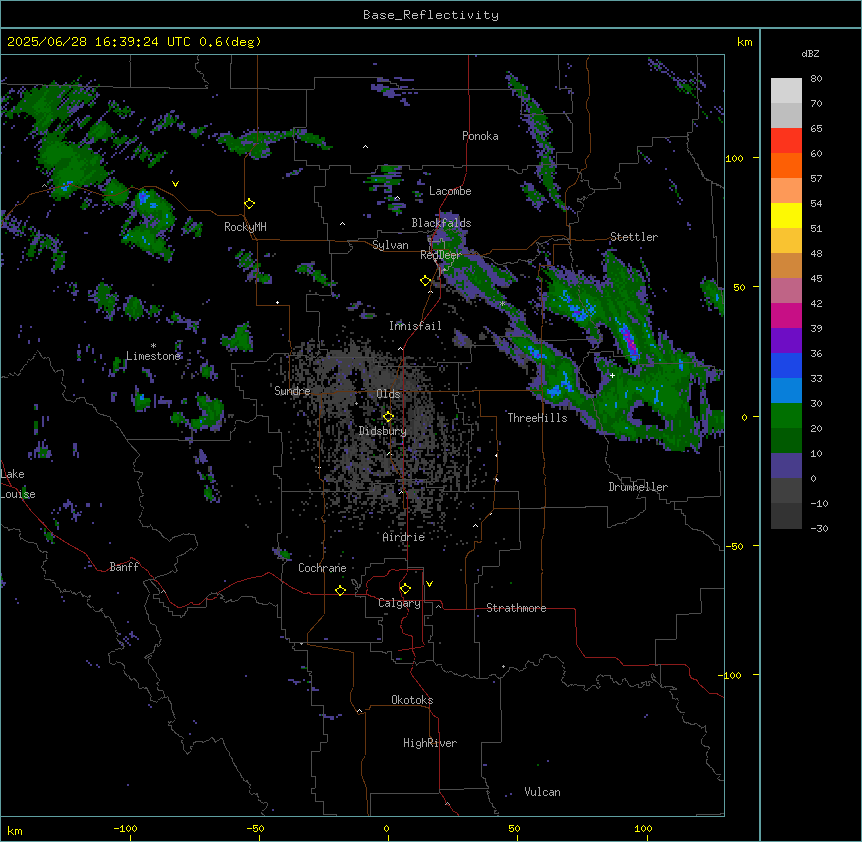Image resolution: width=862 pixels, height=842 pixels.
Task: Pick the slate purple 0-10 dBZ swatch
Action: point(786,466)
